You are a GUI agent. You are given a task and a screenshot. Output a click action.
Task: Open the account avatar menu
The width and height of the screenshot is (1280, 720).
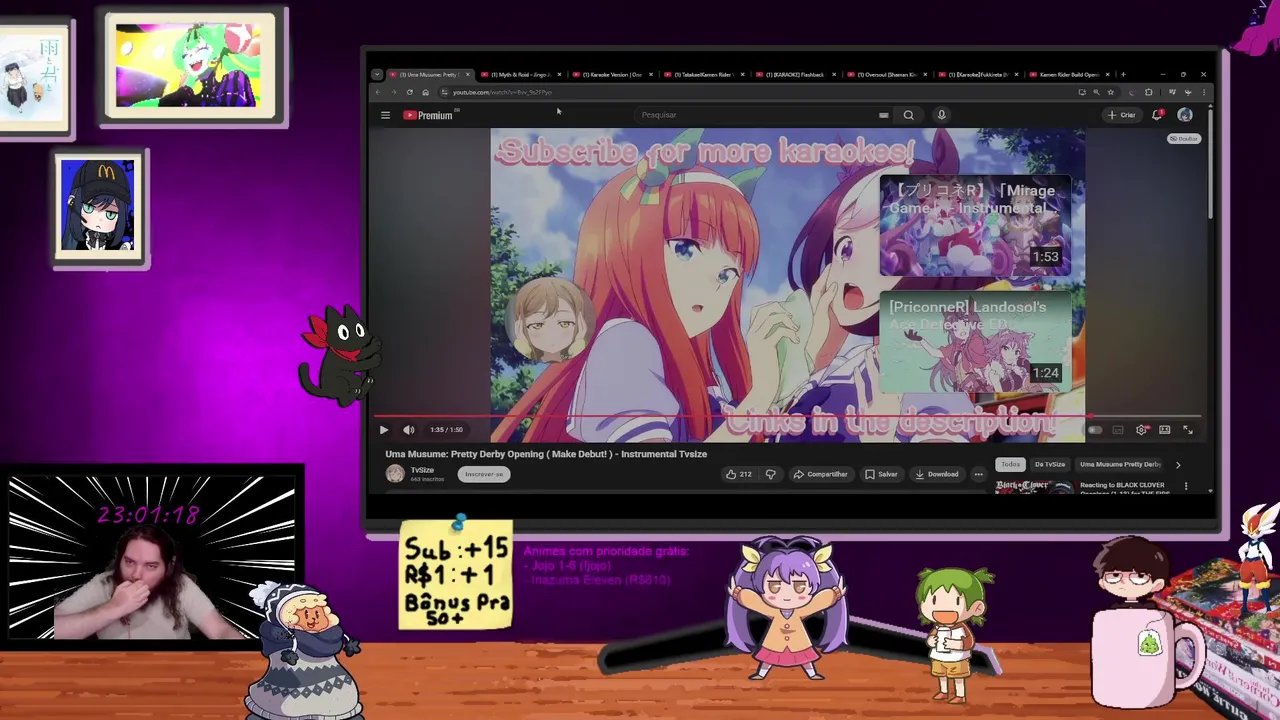[x=1185, y=115]
